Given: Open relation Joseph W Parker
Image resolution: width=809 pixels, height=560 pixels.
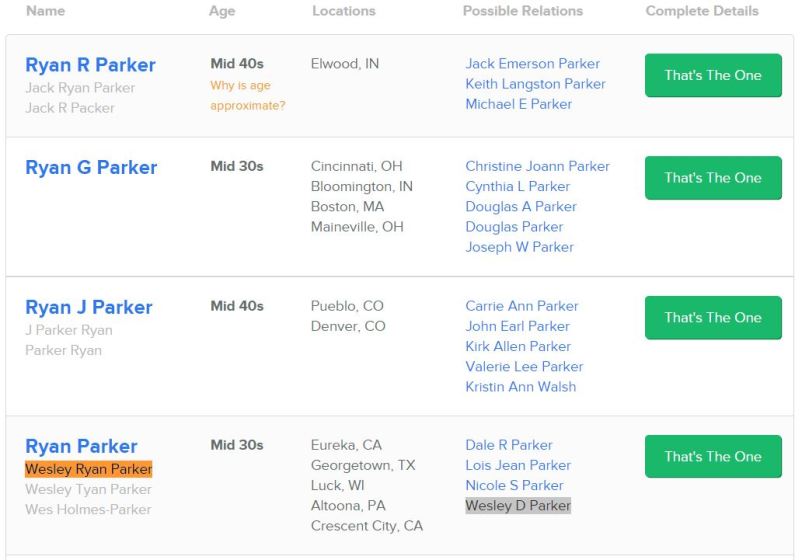Looking at the screenshot, I should (x=519, y=247).
